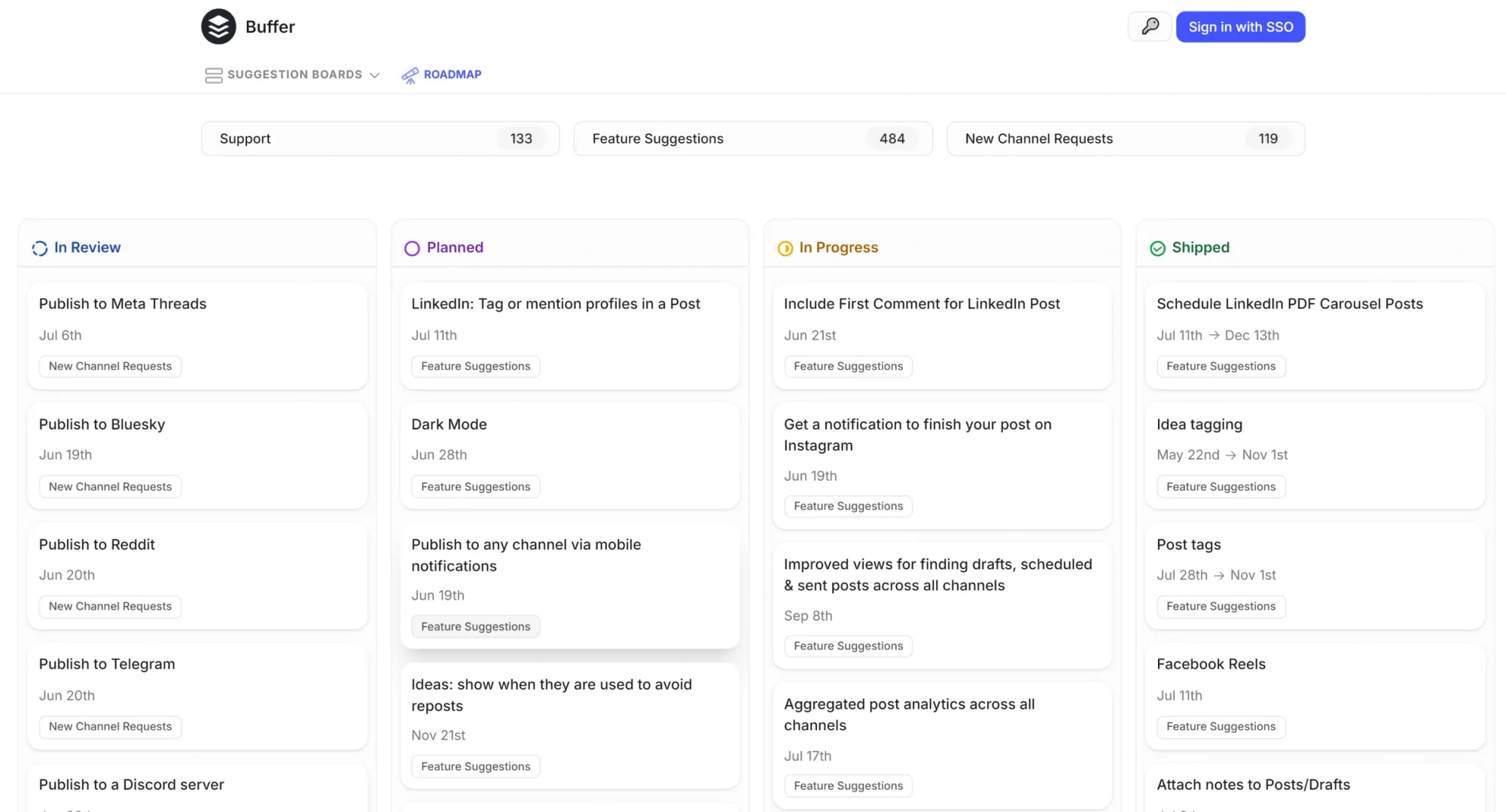Click New Channel Requests tag on Publish to Bluesky
The height and width of the screenshot is (812, 1506).
click(x=109, y=486)
